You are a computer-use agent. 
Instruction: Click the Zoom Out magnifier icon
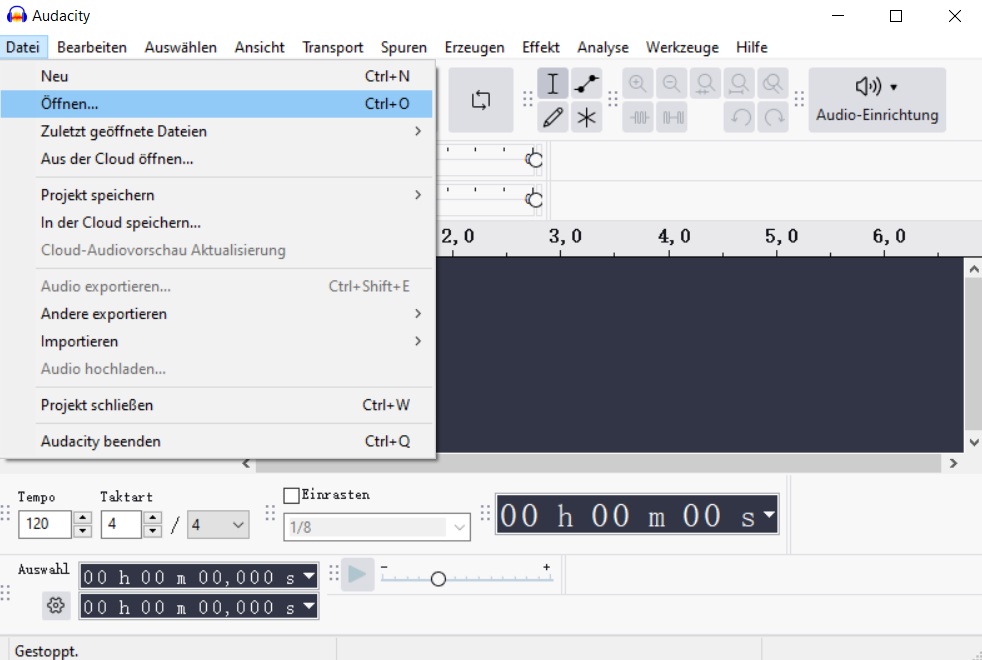pyautogui.click(x=671, y=84)
